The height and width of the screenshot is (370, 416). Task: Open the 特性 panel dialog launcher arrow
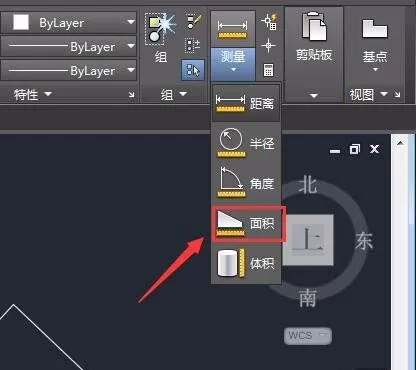point(132,95)
